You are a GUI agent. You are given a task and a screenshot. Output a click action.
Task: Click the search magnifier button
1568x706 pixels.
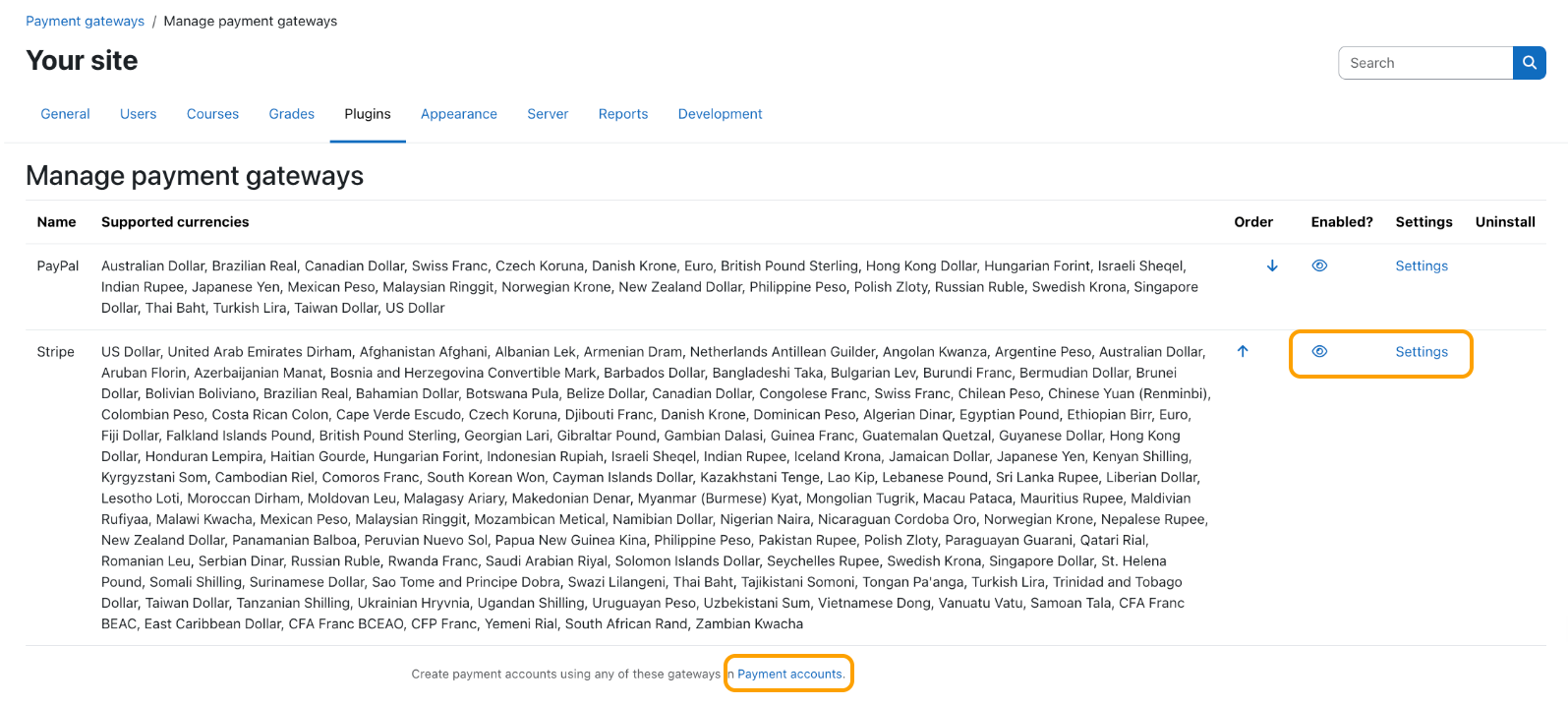click(x=1529, y=63)
